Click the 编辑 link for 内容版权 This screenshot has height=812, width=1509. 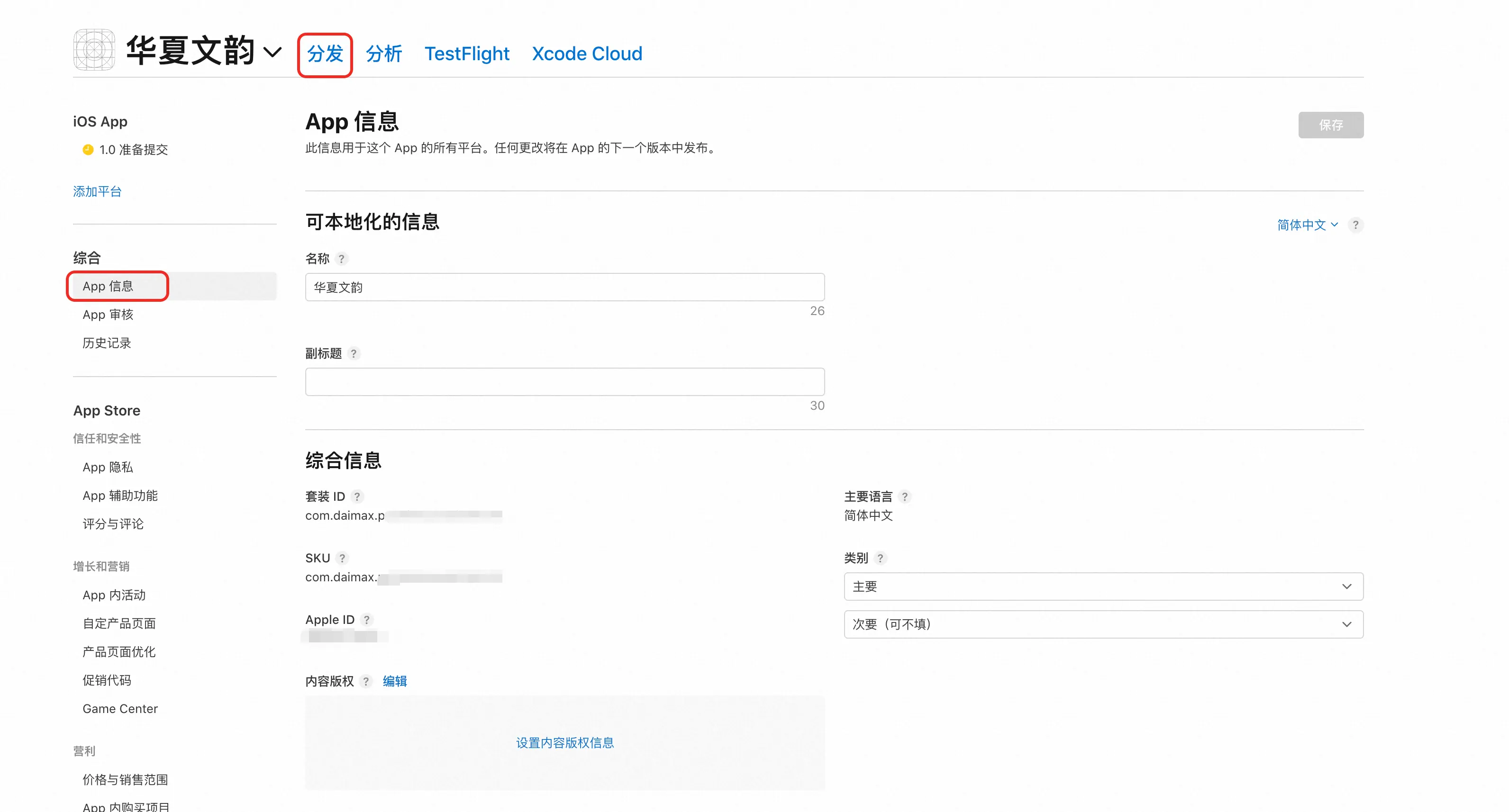(395, 681)
